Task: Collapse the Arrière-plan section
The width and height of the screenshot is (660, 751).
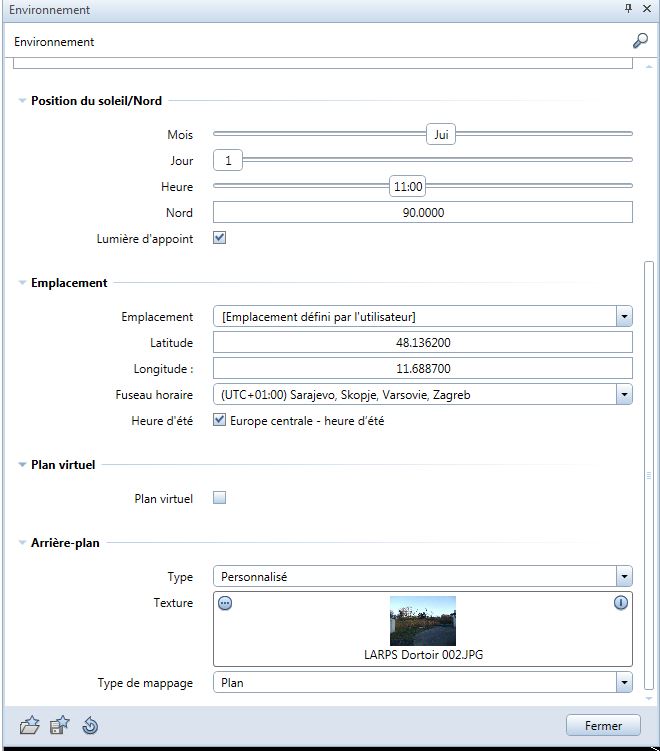Action: [x=22, y=543]
